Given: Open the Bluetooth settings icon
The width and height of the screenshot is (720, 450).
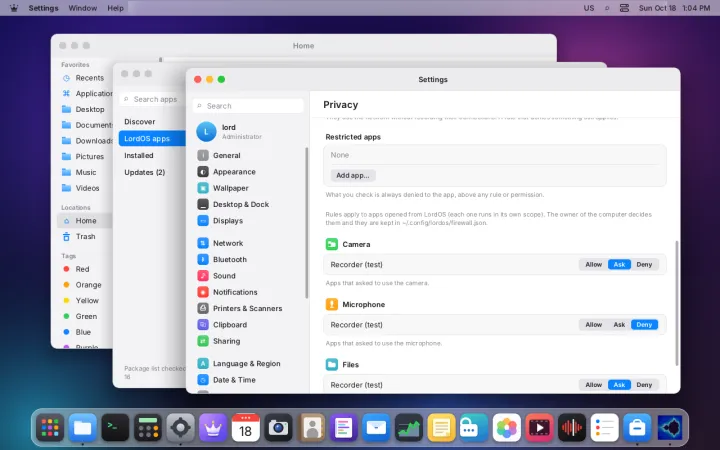Looking at the screenshot, I should pyautogui.click(x=202, y=259).
